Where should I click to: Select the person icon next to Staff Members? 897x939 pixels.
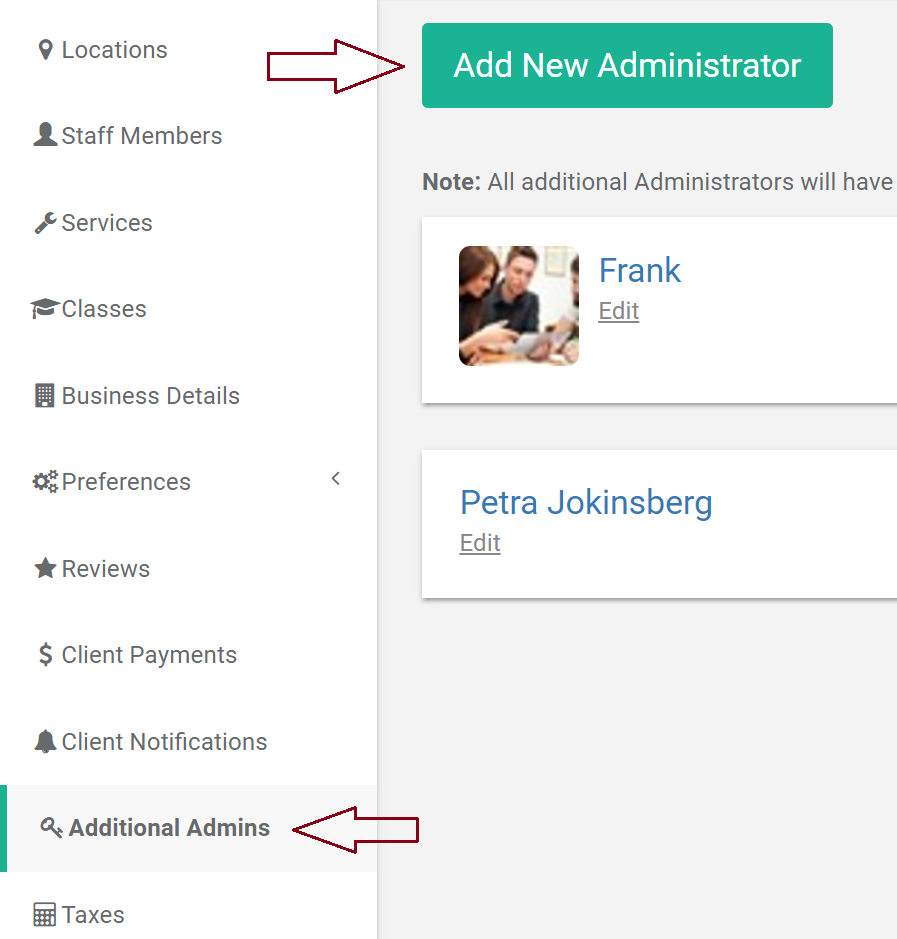[44, 134]
